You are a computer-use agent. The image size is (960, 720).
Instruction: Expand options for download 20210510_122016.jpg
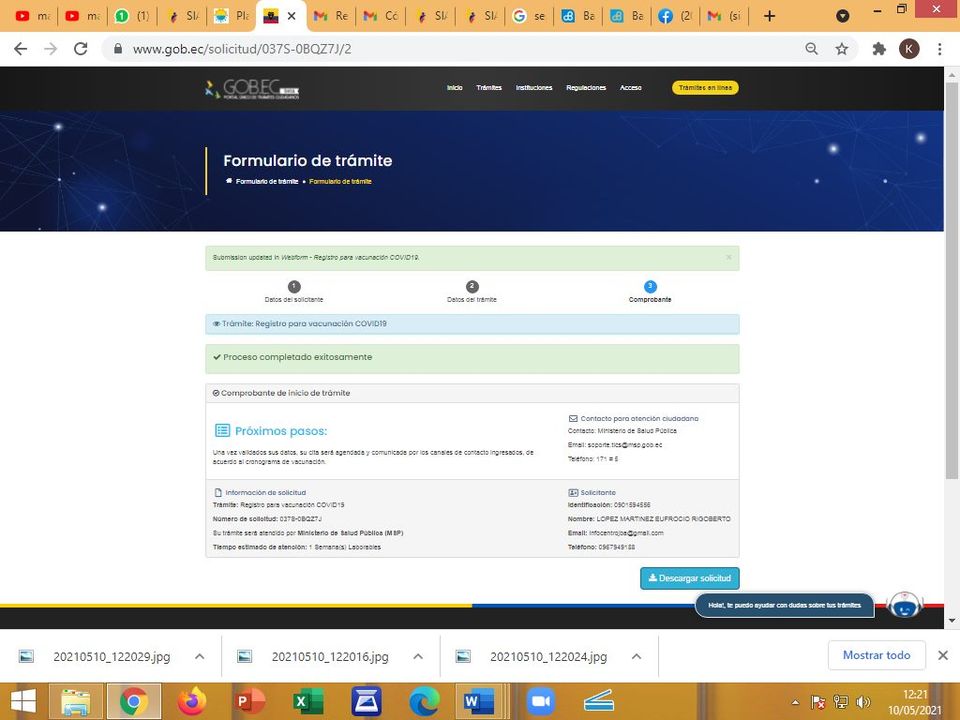click(418, 656)
